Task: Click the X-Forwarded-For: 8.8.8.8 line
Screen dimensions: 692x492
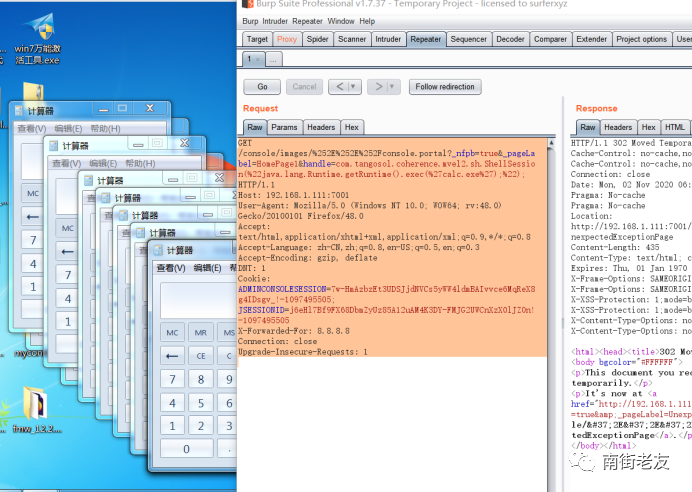Action: 294,331
